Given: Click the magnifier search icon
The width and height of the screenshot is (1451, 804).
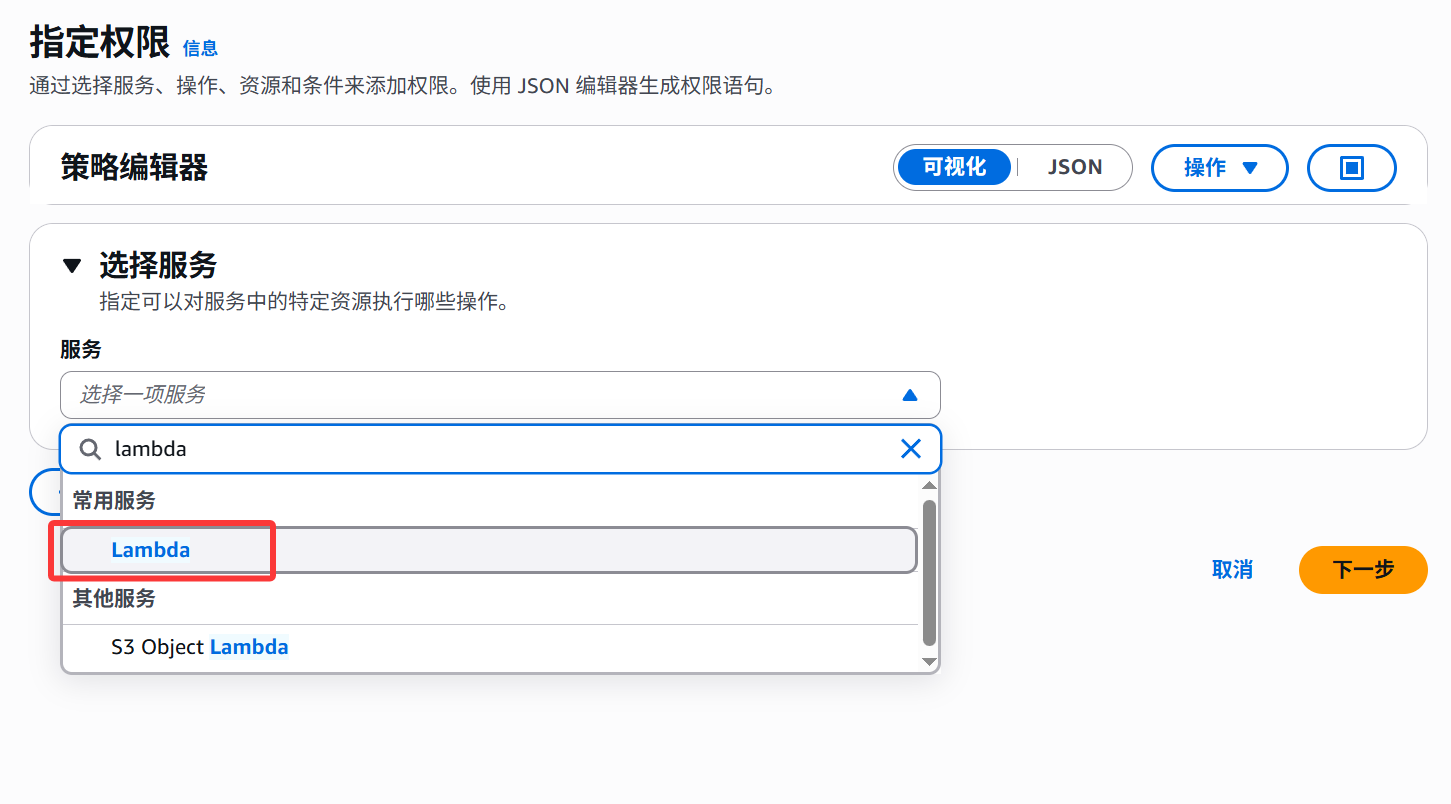Looking at the screenshot, I should (90, 449).
